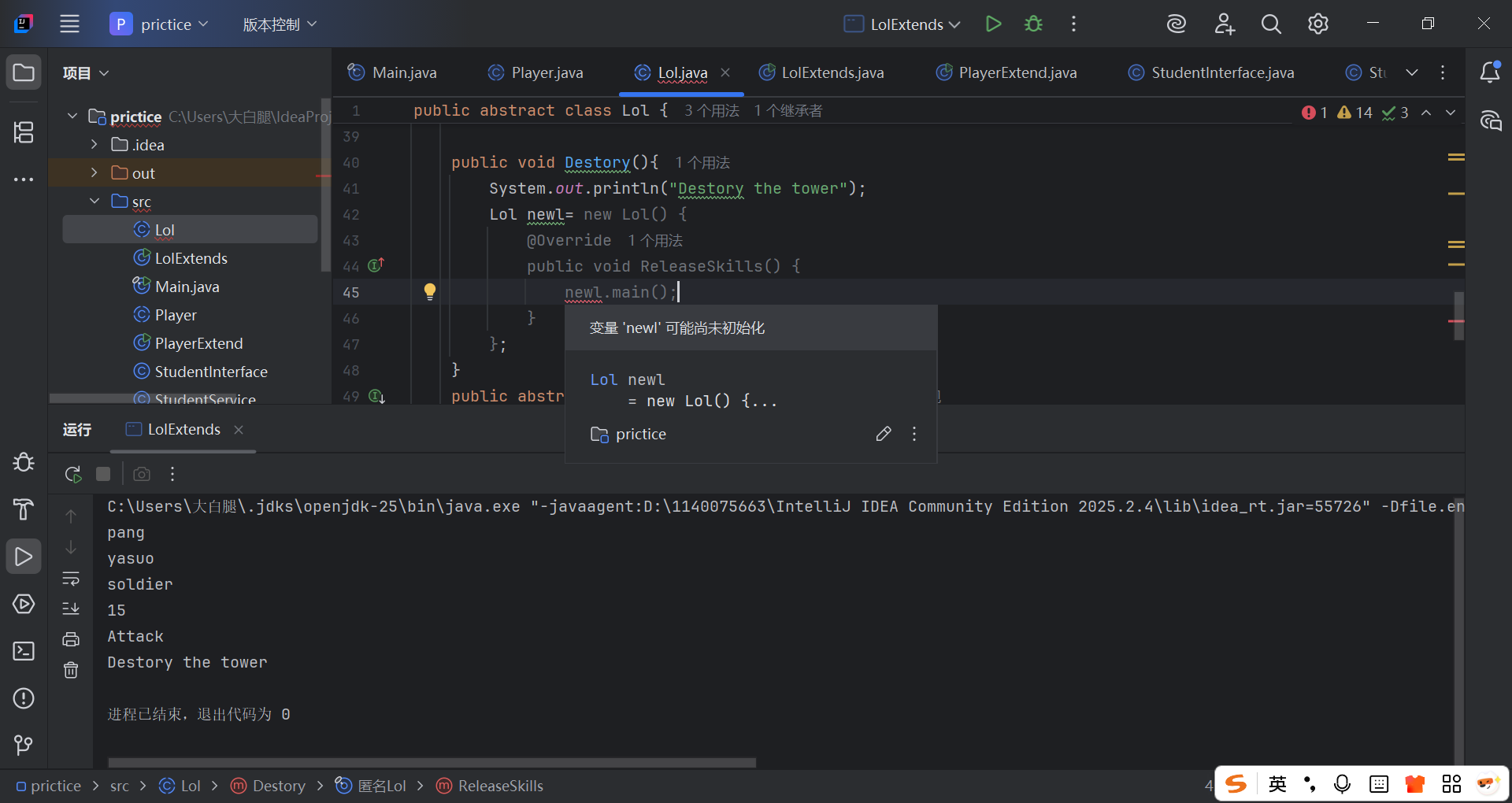Click the '1 个继承者' inheritors hint

(788, 110)
